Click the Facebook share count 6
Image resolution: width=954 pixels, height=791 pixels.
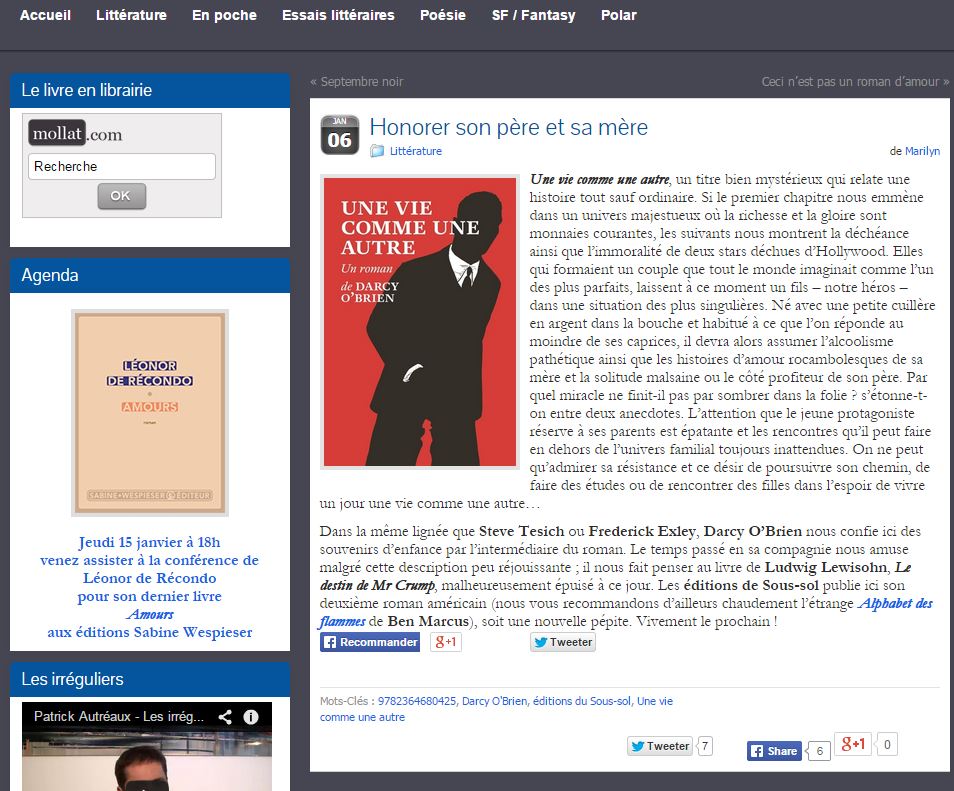(x=819, y=751)
